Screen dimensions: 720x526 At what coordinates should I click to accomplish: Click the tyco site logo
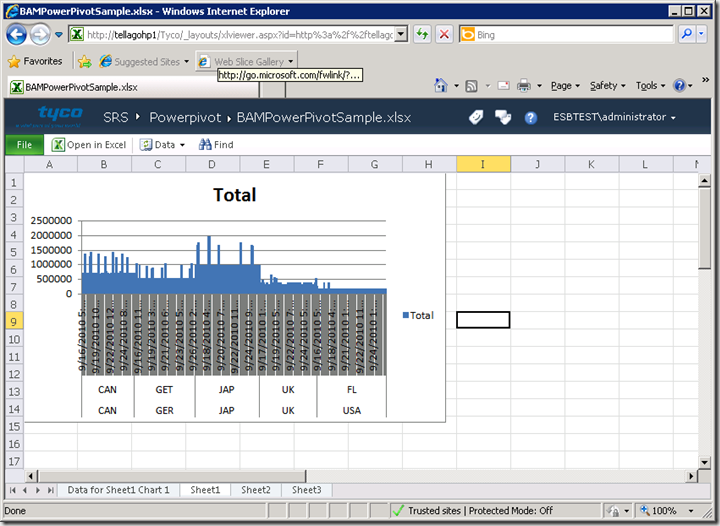pos(49,116)
